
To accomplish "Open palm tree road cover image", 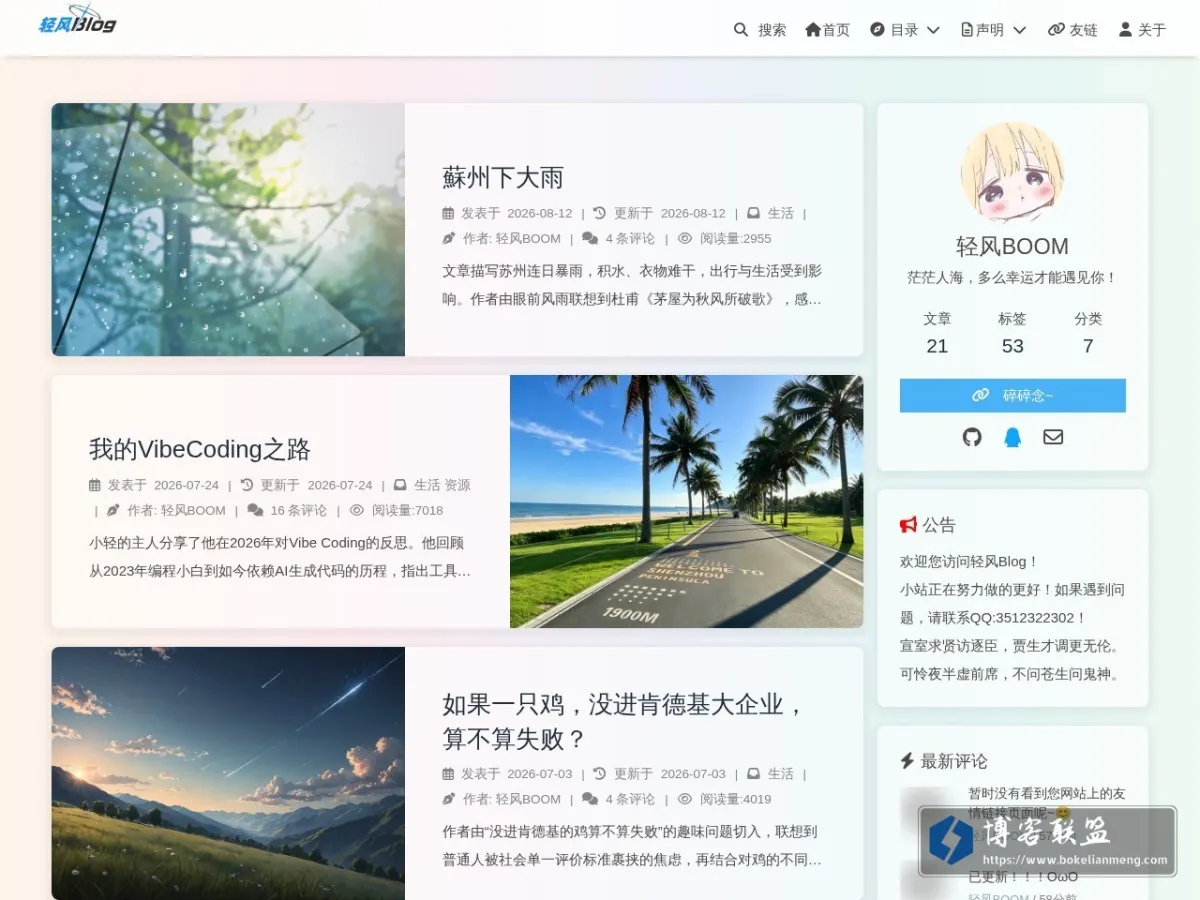I will point(686,501).
